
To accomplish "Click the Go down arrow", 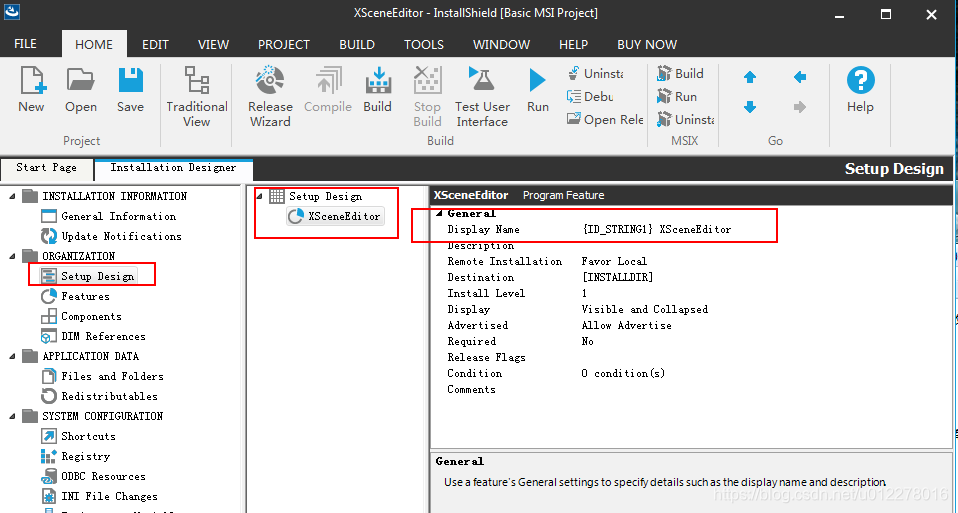I will (750, 107).
